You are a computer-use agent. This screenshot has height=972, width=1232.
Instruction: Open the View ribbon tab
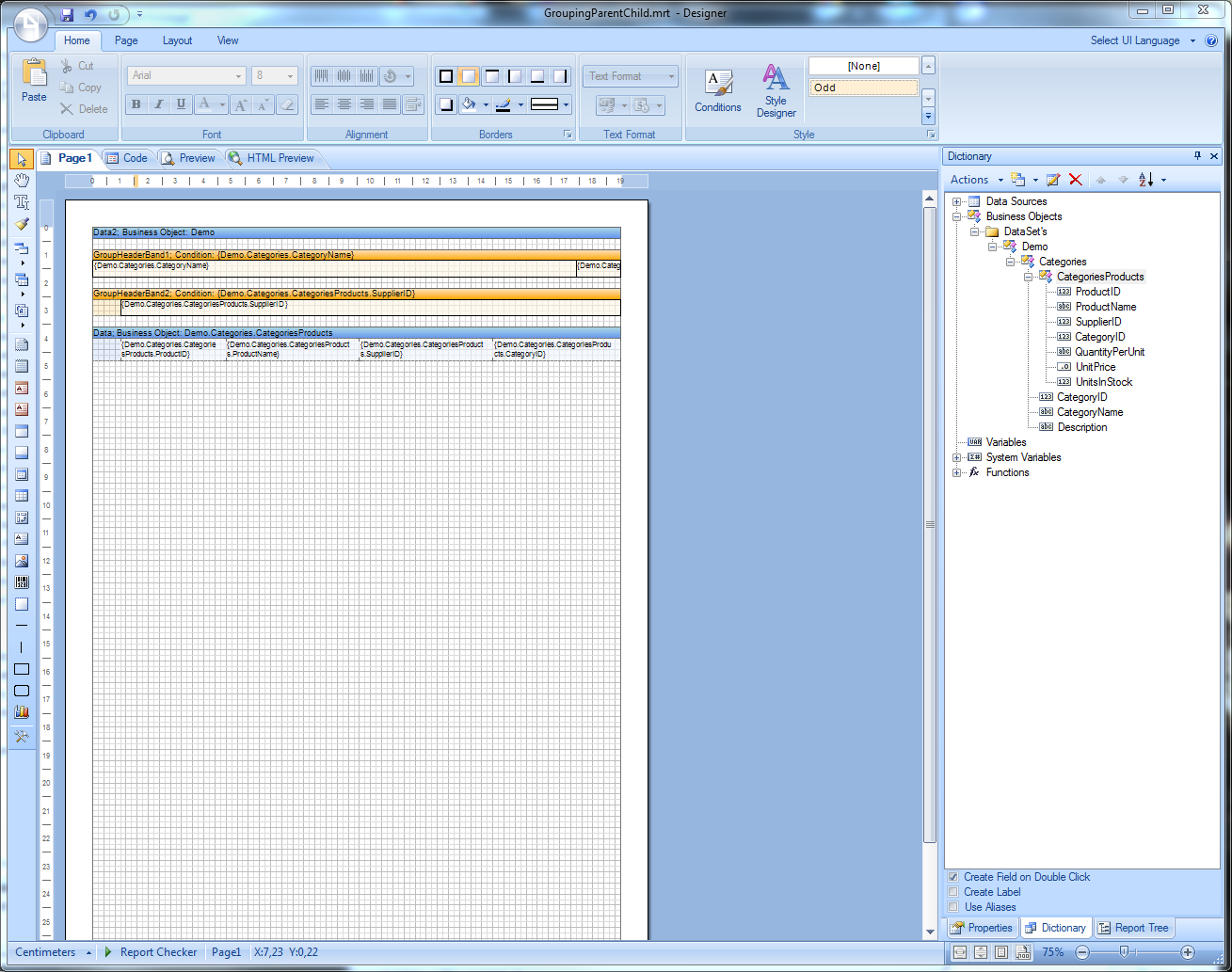pos(228,40)
